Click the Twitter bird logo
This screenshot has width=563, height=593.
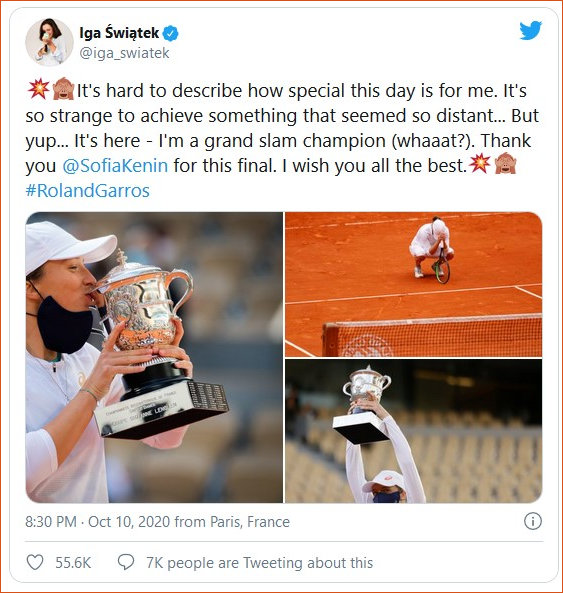click(x=530, y=30)
